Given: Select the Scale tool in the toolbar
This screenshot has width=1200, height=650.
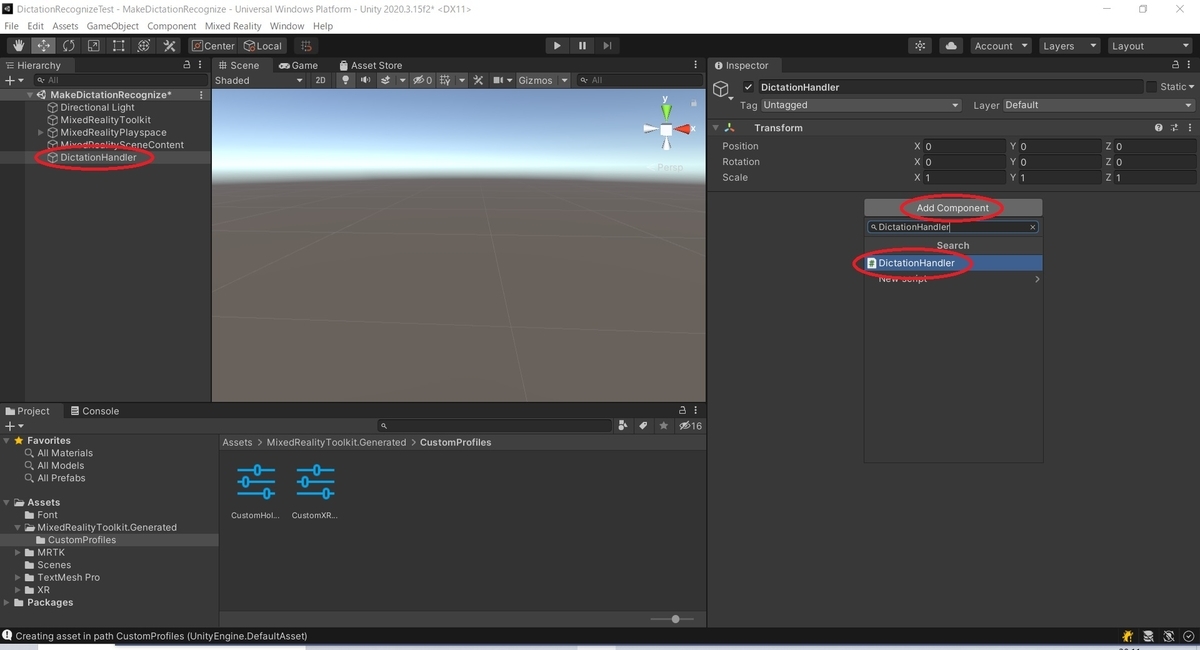Looking at the screenshot, I should (x=94, y=46).
